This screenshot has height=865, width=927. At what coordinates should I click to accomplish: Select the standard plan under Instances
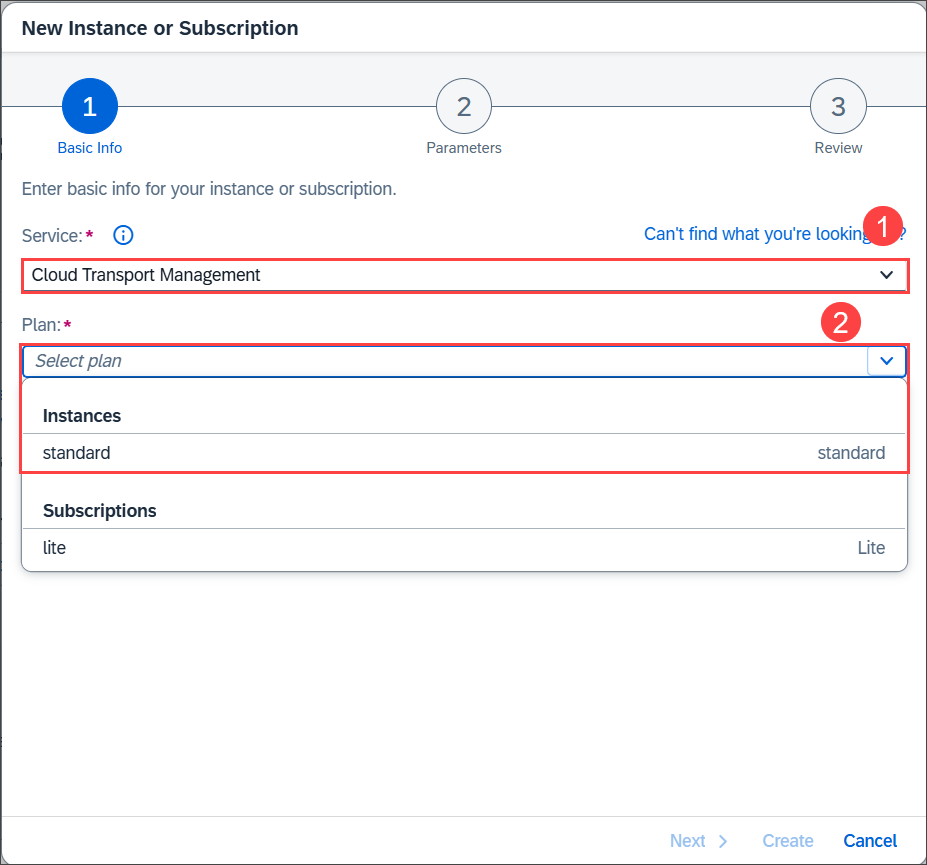[464, 453]
